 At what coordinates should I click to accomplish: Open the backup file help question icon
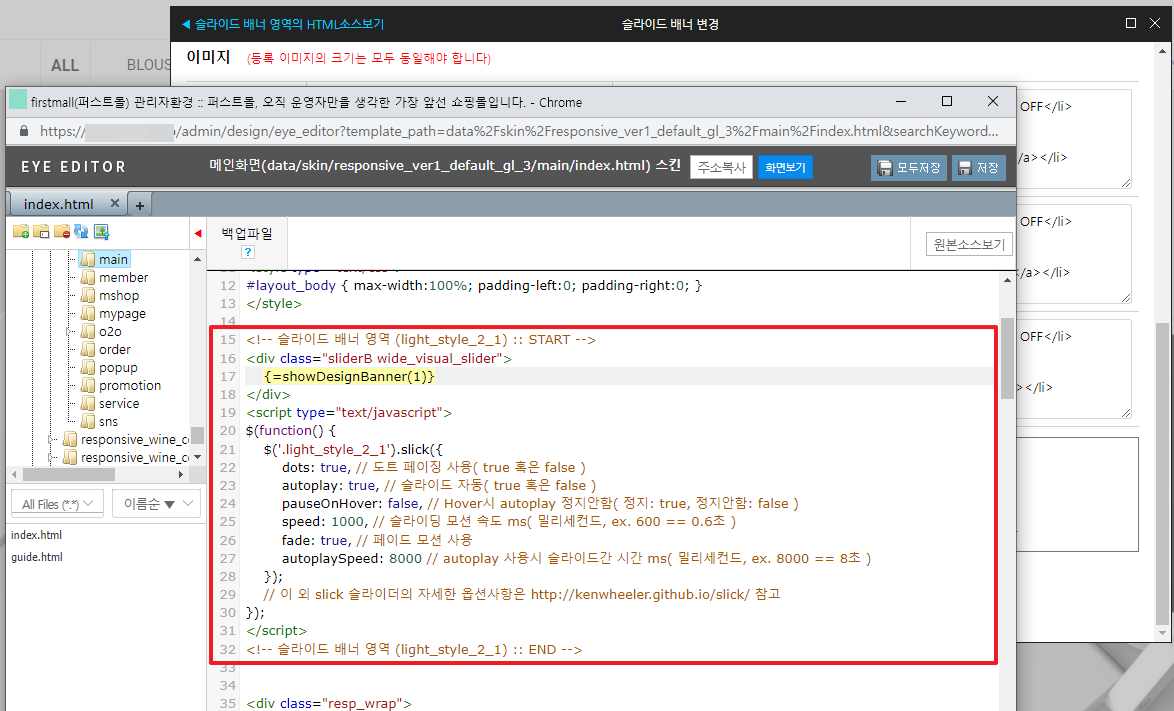coord(248,252)
